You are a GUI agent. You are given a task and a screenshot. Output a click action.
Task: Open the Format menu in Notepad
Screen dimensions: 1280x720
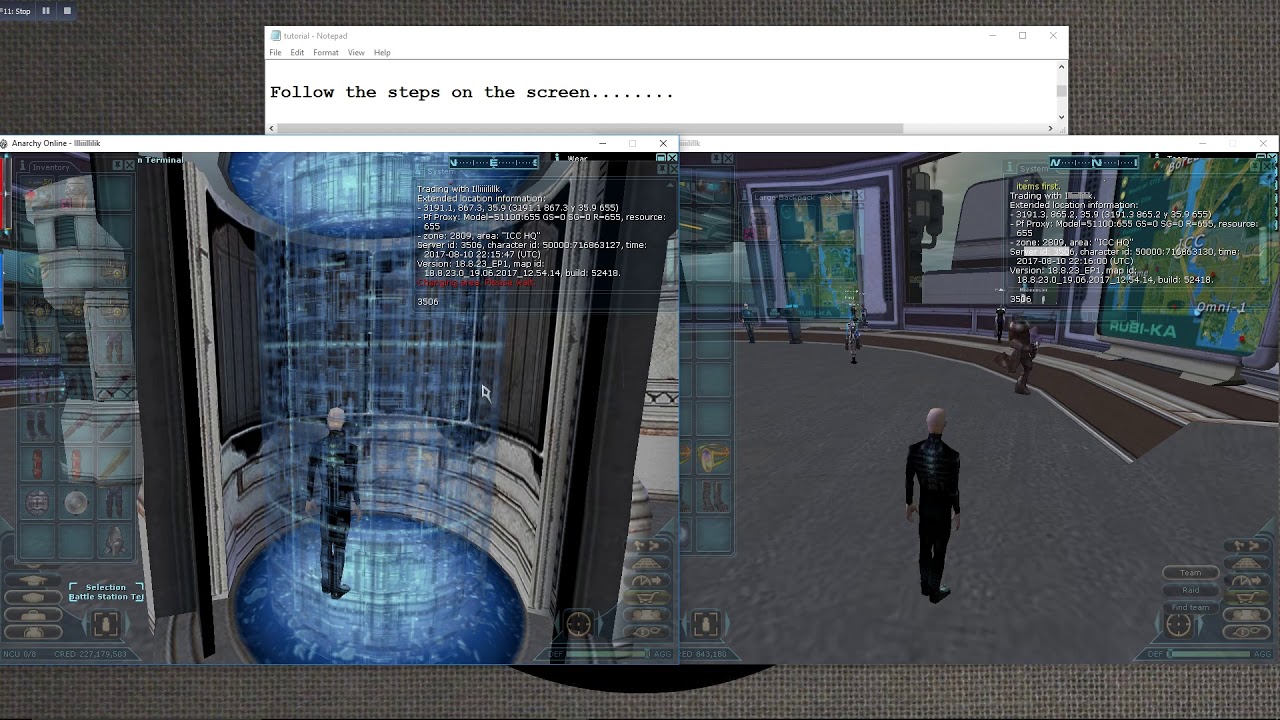[326, 52]
